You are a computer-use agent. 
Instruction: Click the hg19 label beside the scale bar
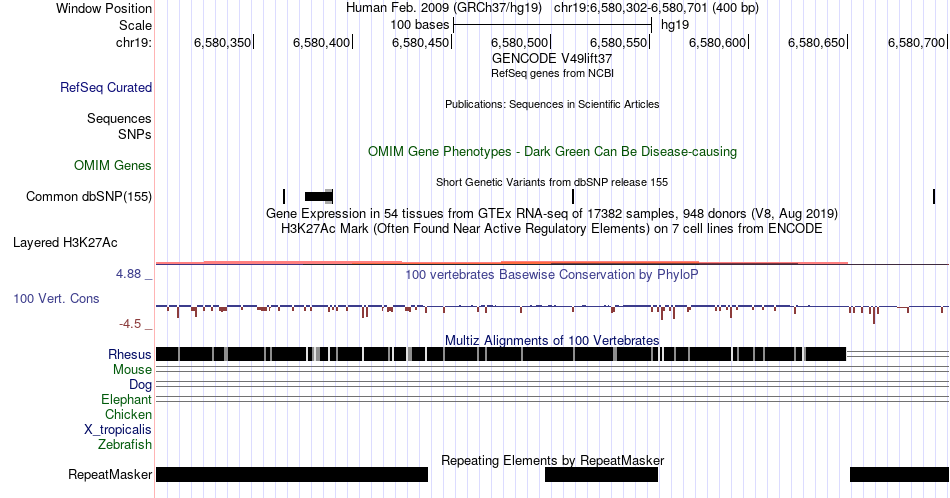pyautogui.click(x=675, y=25)
